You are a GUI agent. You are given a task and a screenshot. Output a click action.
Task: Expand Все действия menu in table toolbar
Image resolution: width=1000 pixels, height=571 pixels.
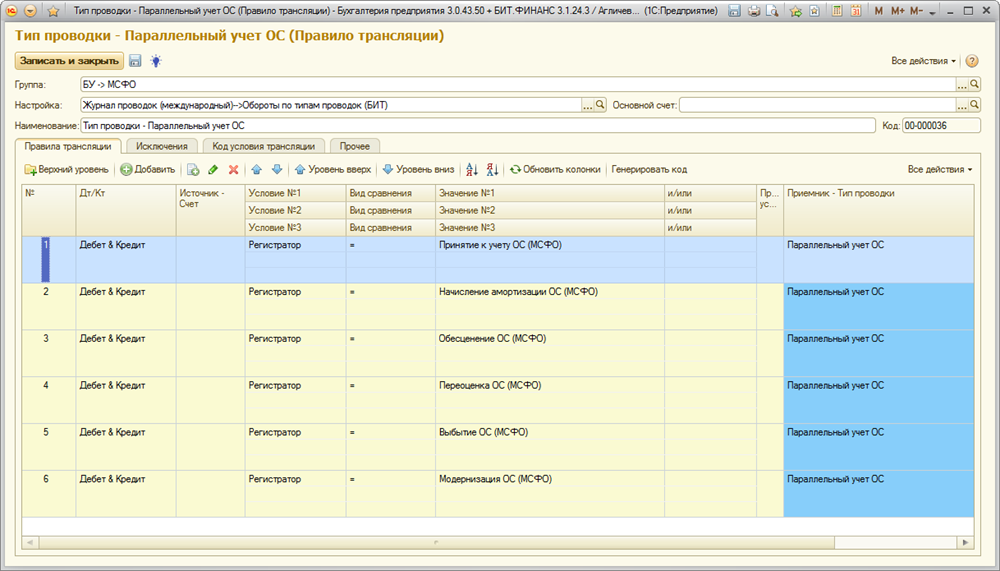click(x=940, y=170)
